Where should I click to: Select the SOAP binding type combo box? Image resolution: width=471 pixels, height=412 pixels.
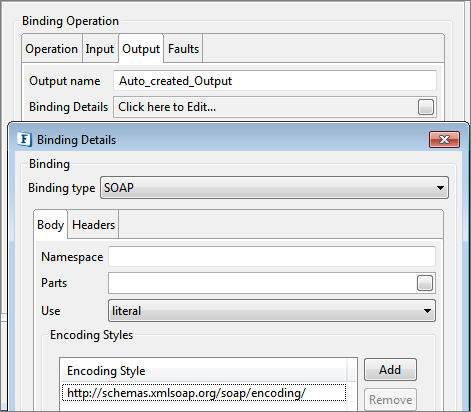(x=274, y=188)
